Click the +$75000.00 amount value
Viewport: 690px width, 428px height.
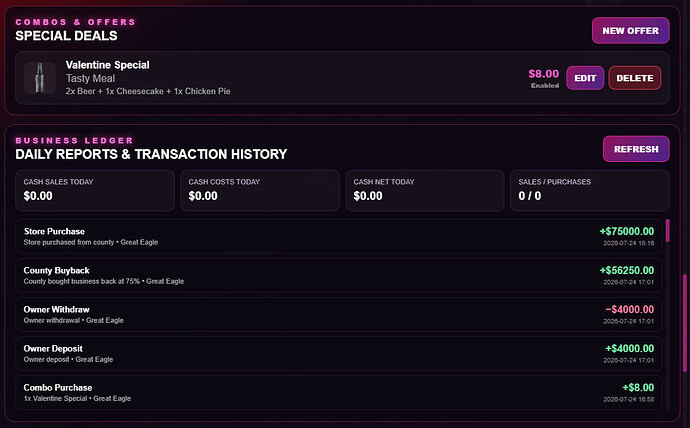[x=627, y=231]
